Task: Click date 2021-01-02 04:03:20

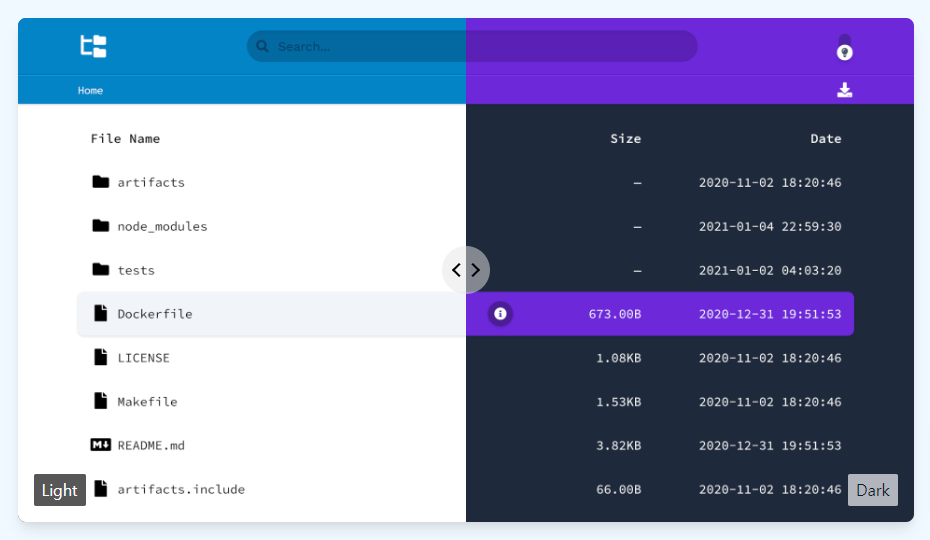Action: [770, 270]
